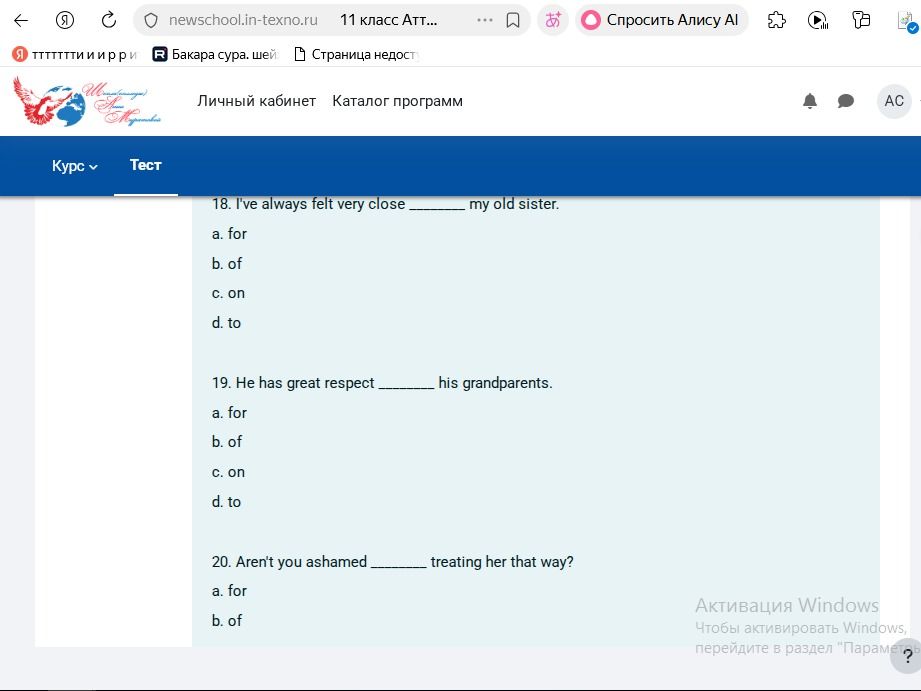Bookmark this page using the bookmark icon
The height and width of the screenshot is (691, 921).
pos(512,21)
